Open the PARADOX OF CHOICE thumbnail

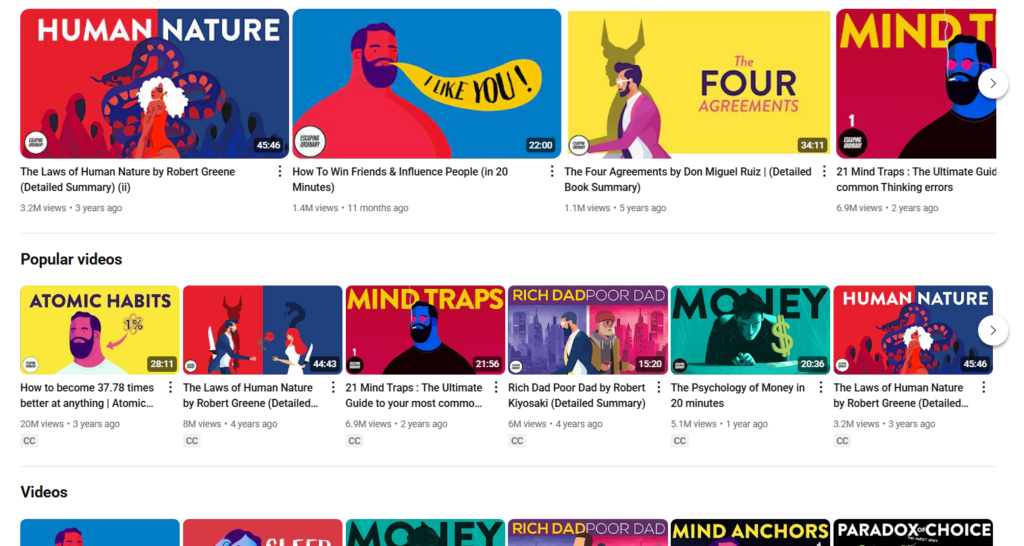pyautogui.click(x=913, y=532)
